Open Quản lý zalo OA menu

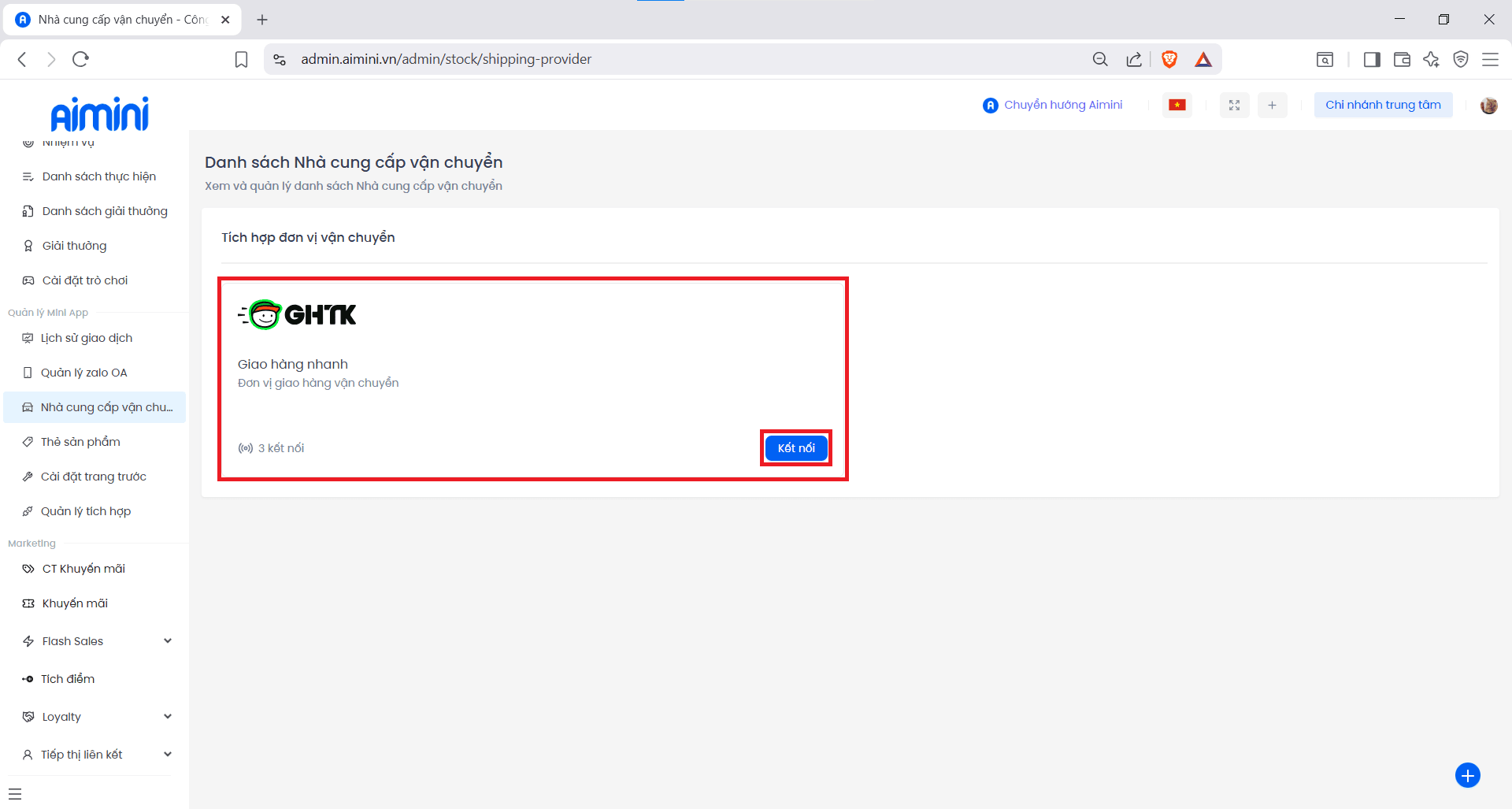[83, 373]
